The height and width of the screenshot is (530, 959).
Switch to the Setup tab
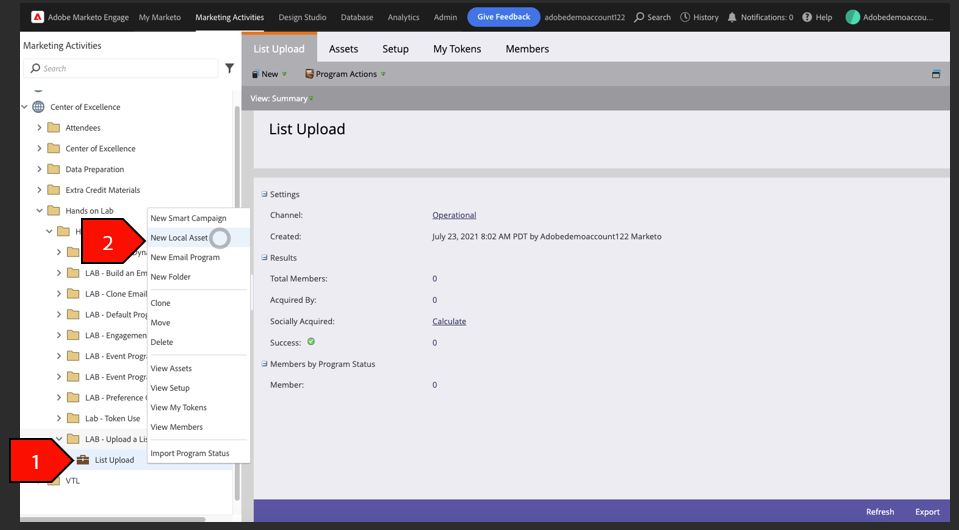point(395,49)
